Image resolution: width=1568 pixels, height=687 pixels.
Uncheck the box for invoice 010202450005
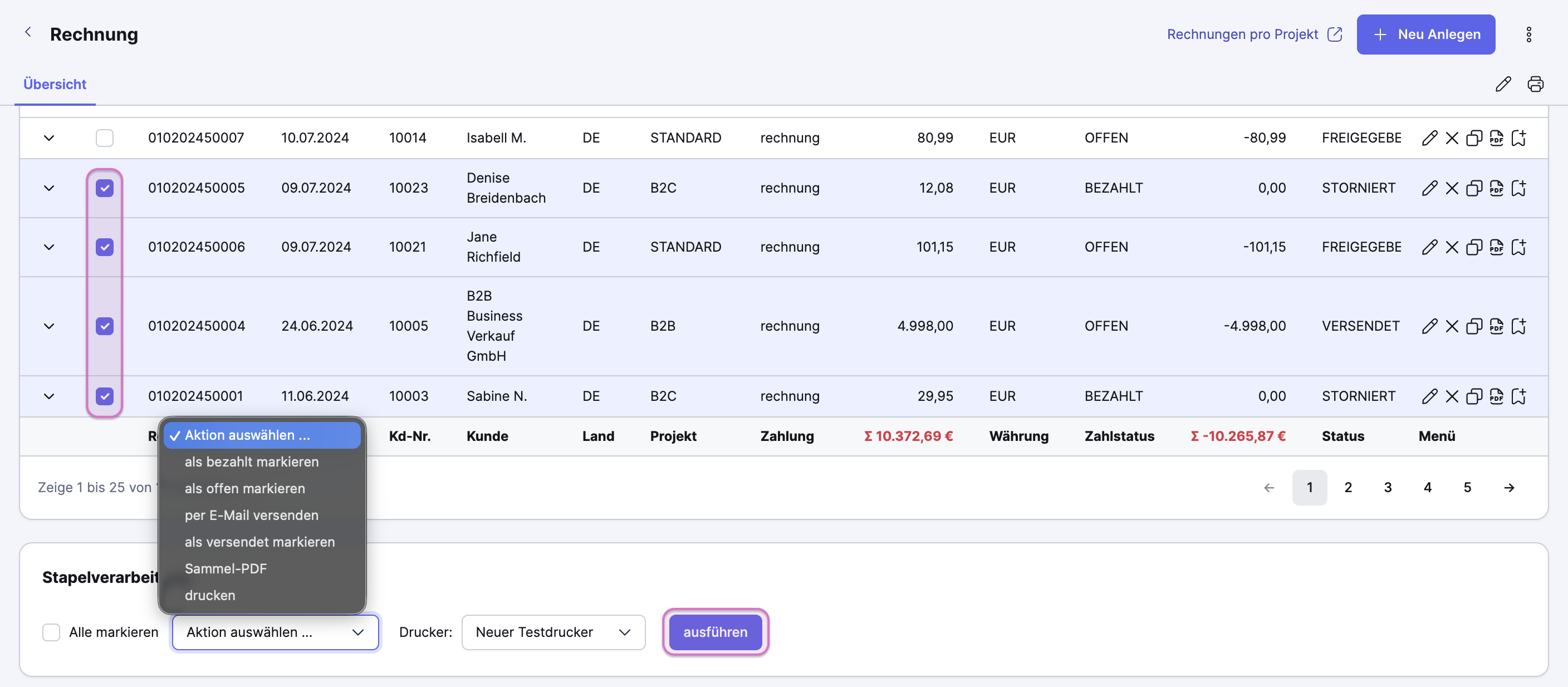105,188
